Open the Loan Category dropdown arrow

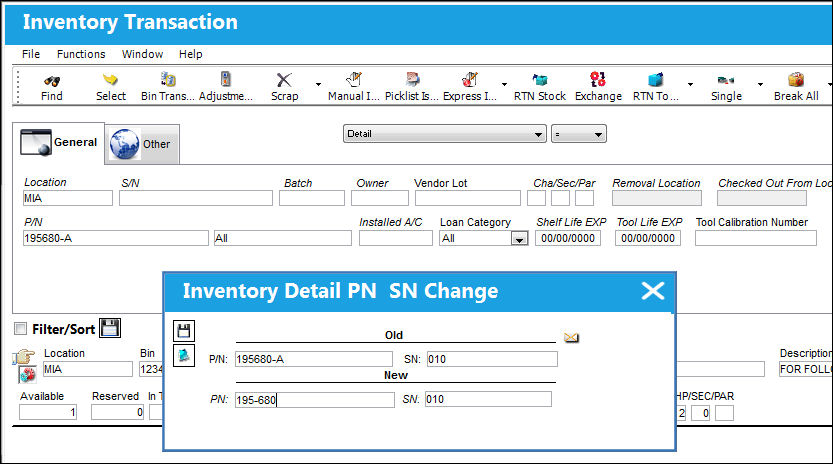point(519,239)
